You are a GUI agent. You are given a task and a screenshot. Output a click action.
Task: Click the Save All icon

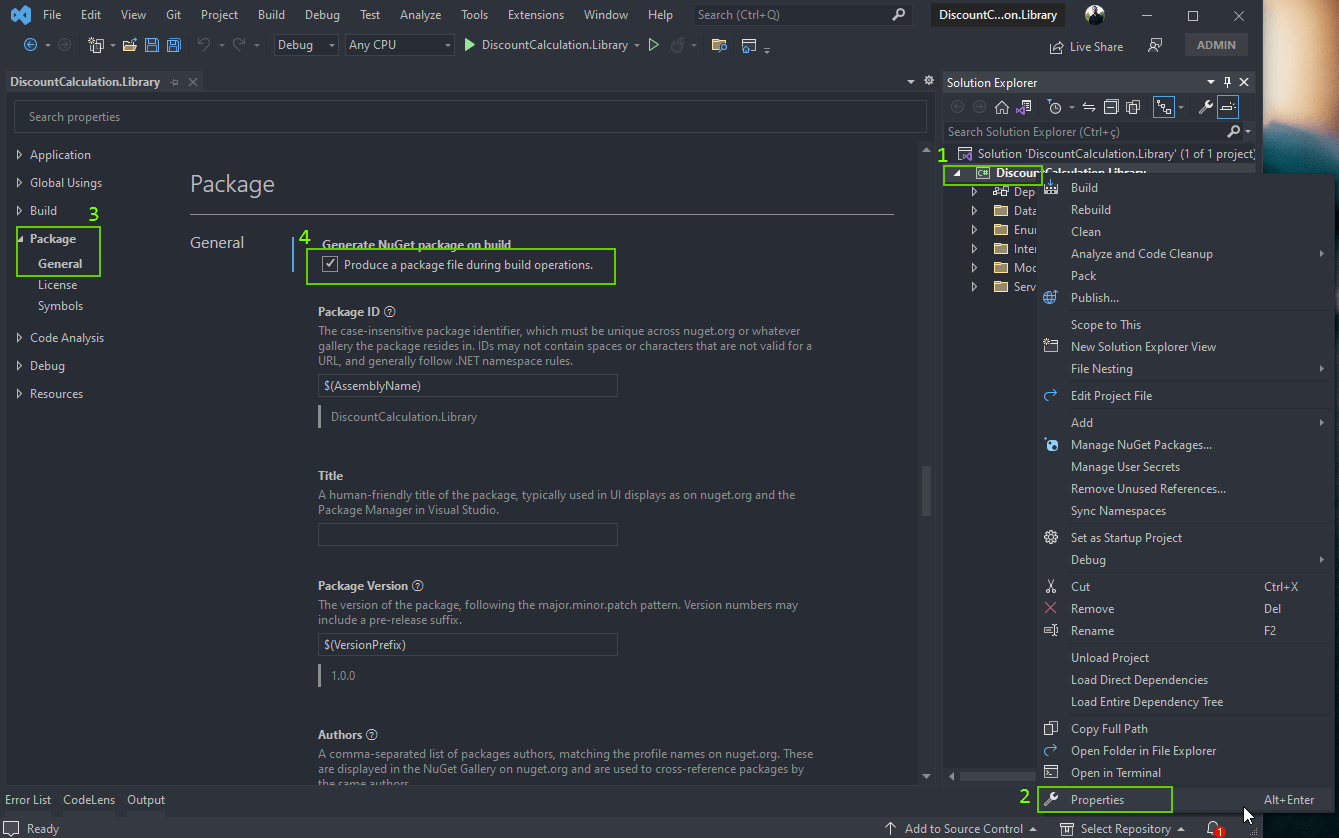(174, 45)
